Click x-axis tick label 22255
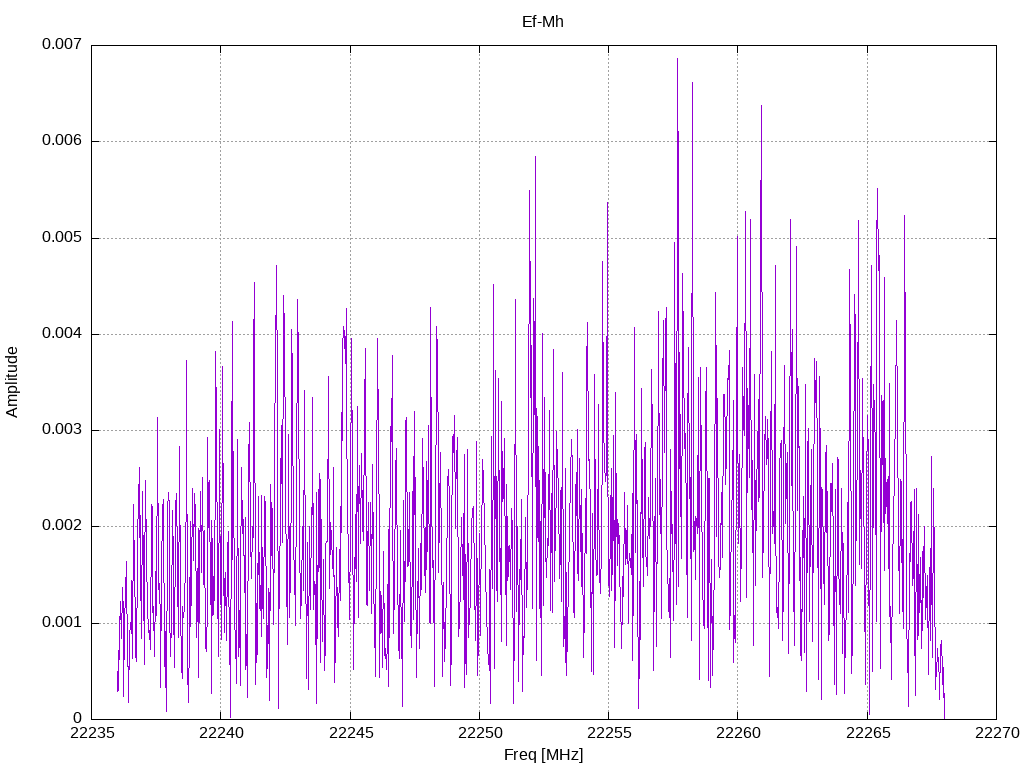 609,733
